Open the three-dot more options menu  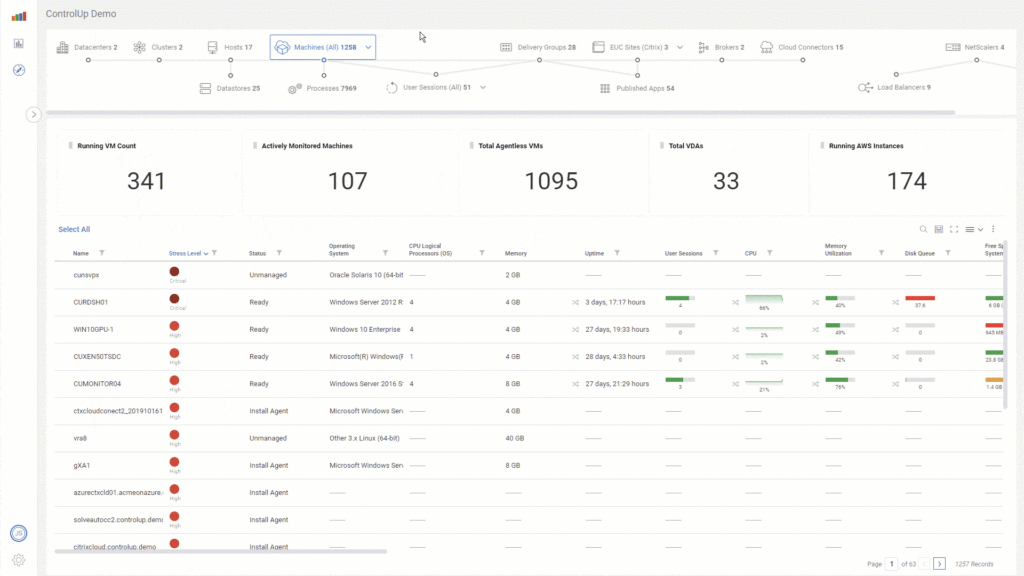point(993,229)
